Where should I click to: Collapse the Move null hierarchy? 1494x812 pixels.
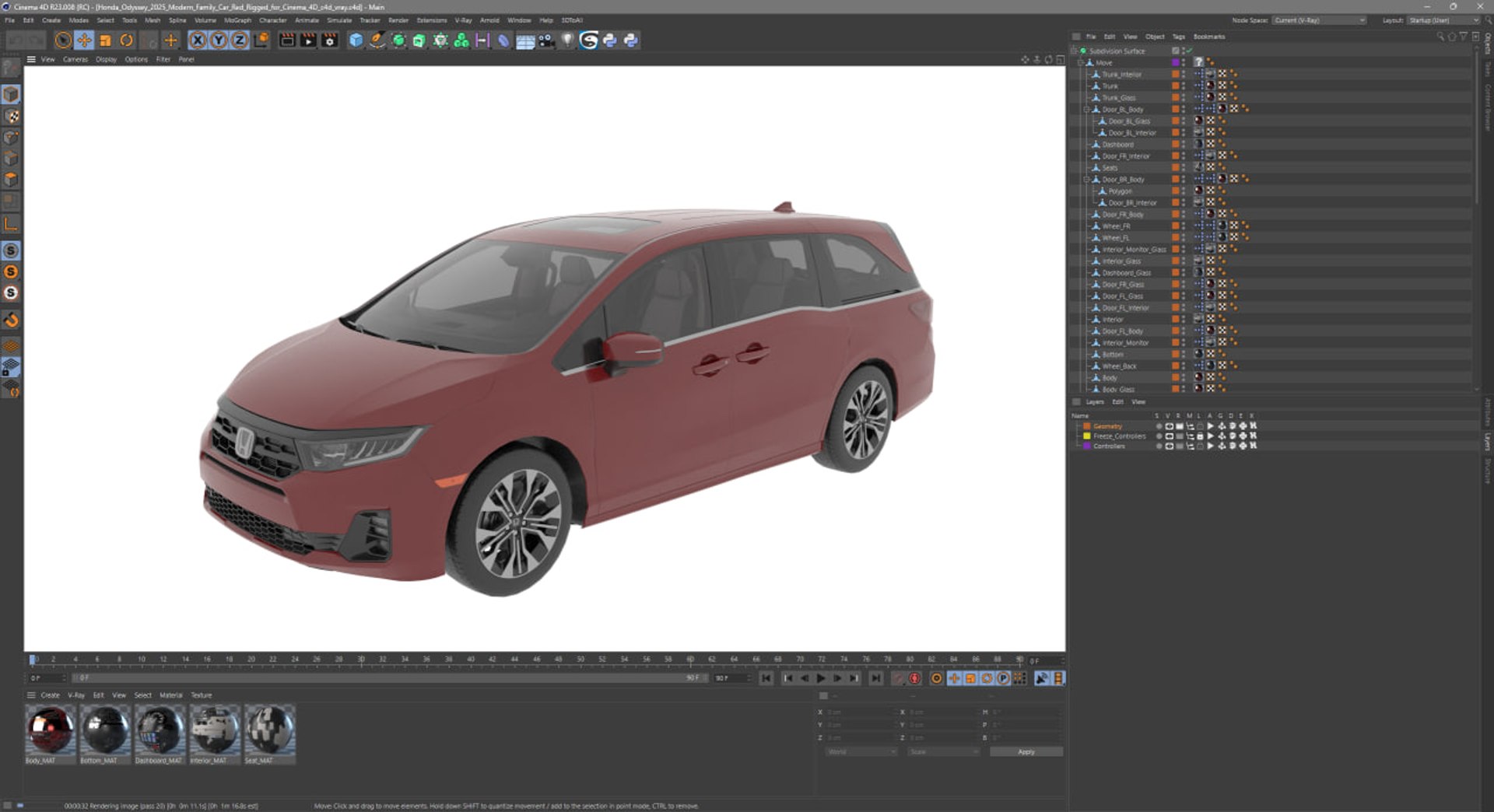pos(1080,63)
